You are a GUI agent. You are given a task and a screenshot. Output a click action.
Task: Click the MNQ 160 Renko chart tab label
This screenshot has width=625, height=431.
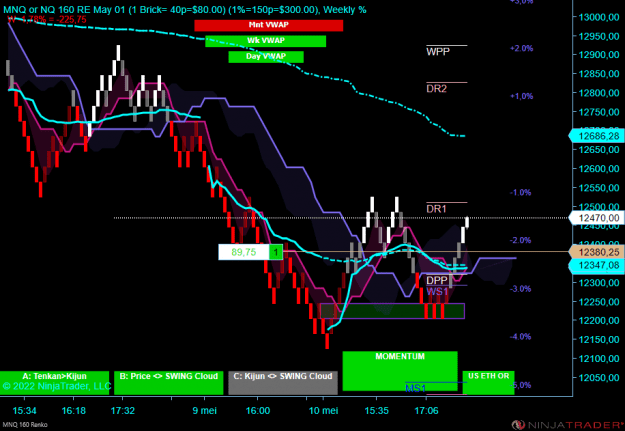tap(25, 425)
